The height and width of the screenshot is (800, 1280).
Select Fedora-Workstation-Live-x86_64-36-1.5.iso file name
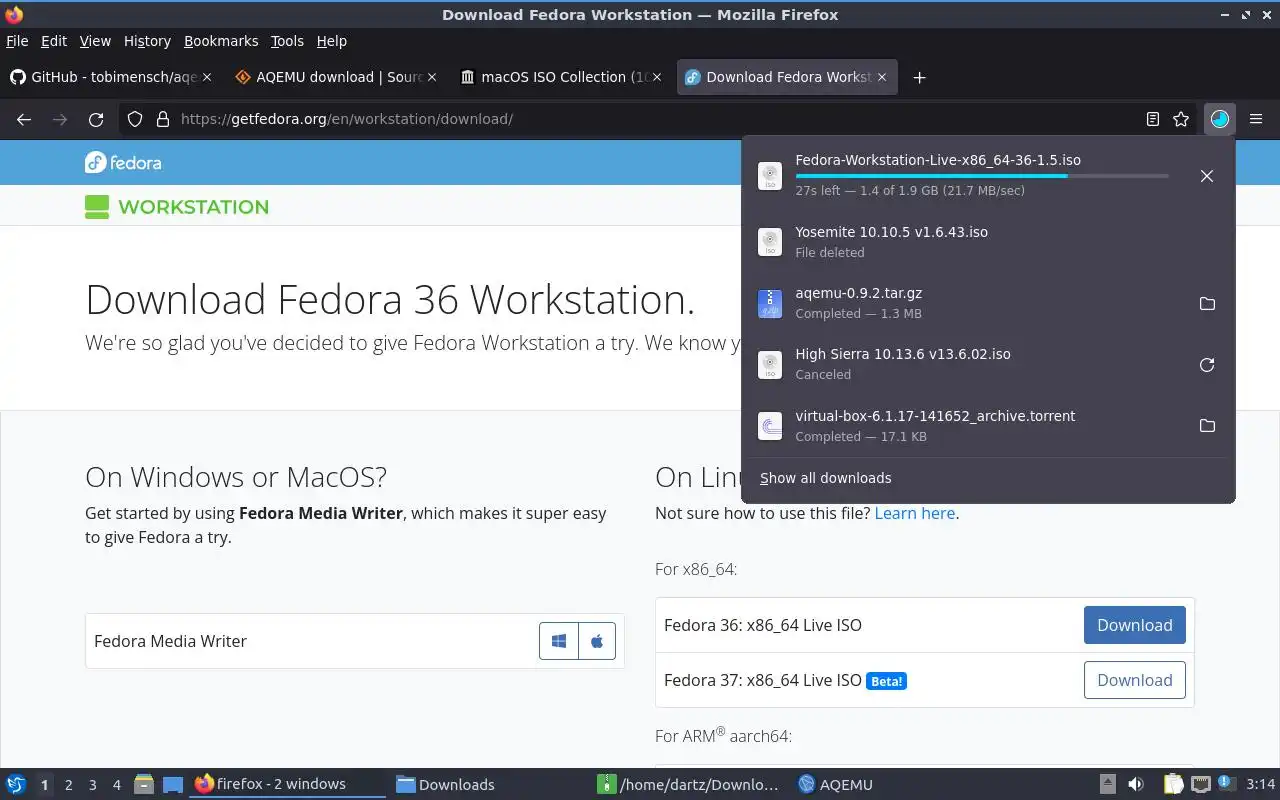click(938, 160)
